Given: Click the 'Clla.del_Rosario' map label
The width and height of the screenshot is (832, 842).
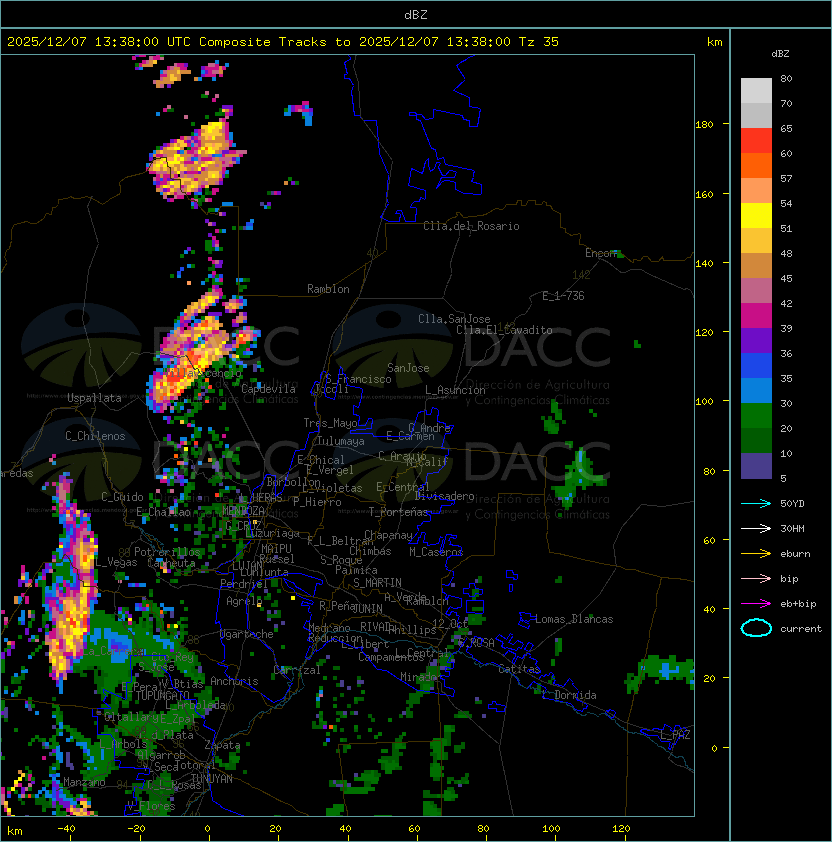Looking at the screenshot, I should click(x=471, y=226).
